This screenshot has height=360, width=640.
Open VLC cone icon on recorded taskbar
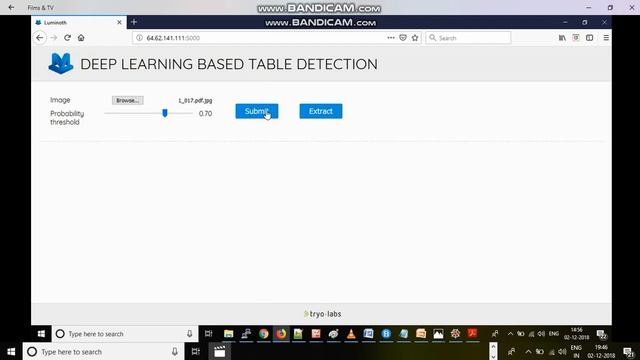(x=351, y=334)
